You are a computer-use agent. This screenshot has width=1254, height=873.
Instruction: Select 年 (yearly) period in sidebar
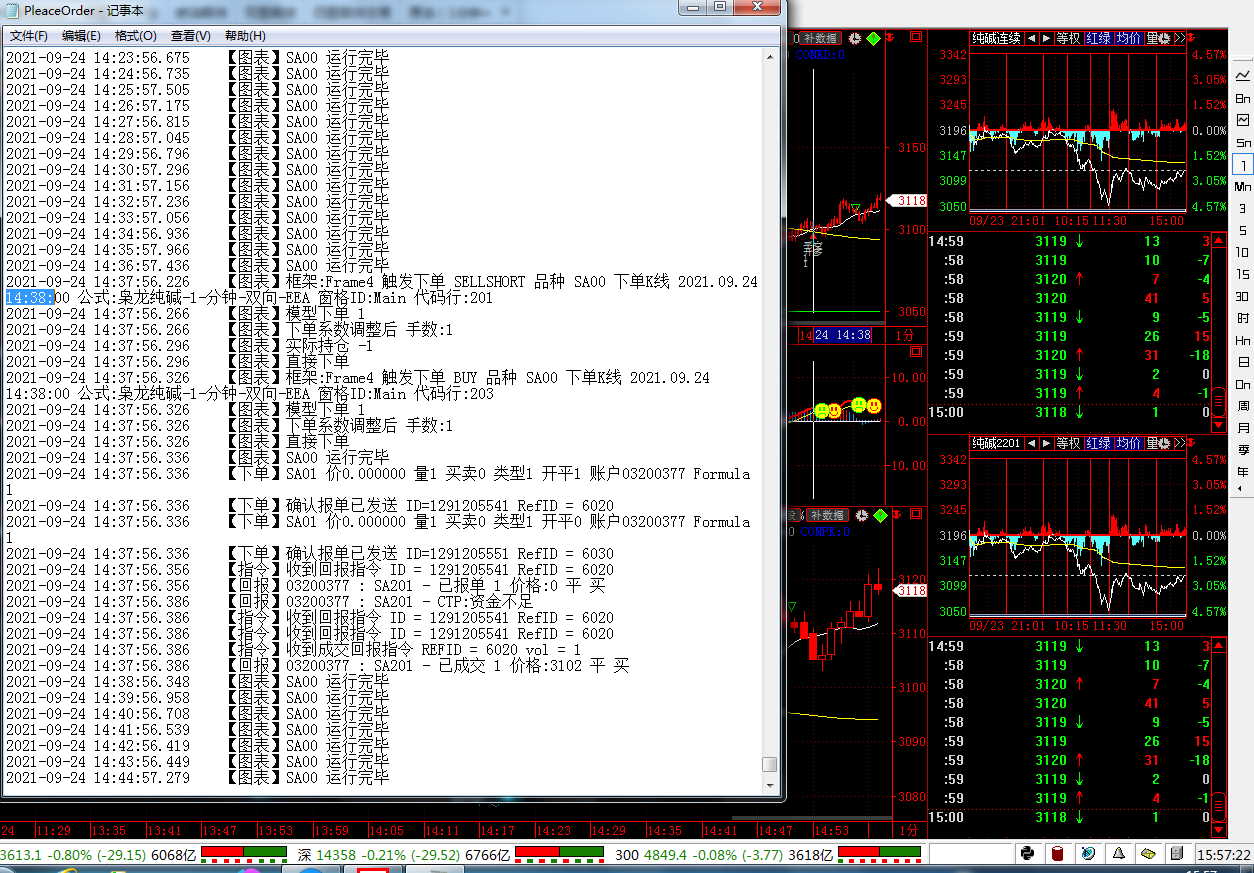coord(1243,471)
